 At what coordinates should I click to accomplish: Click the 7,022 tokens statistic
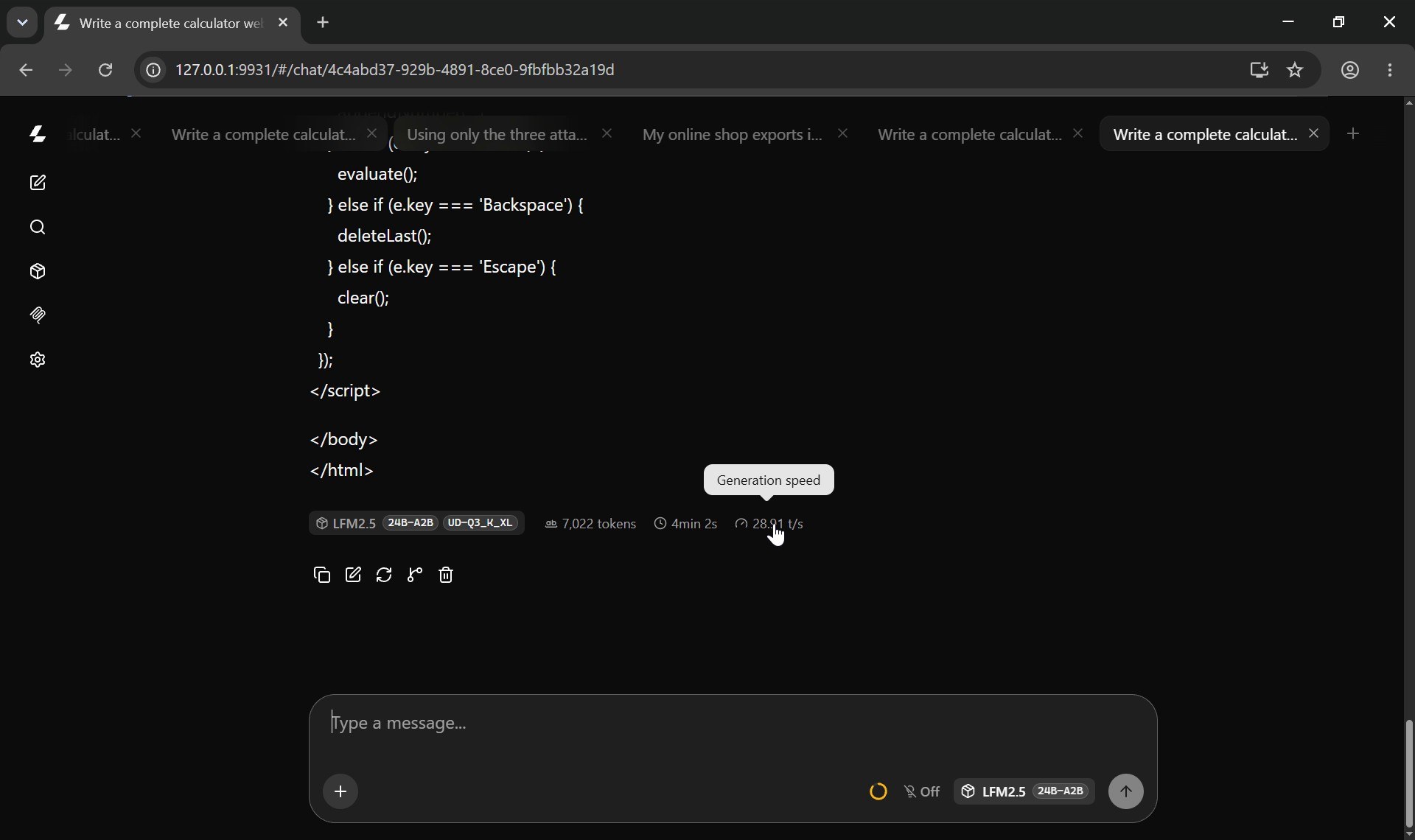click(590, 524)
